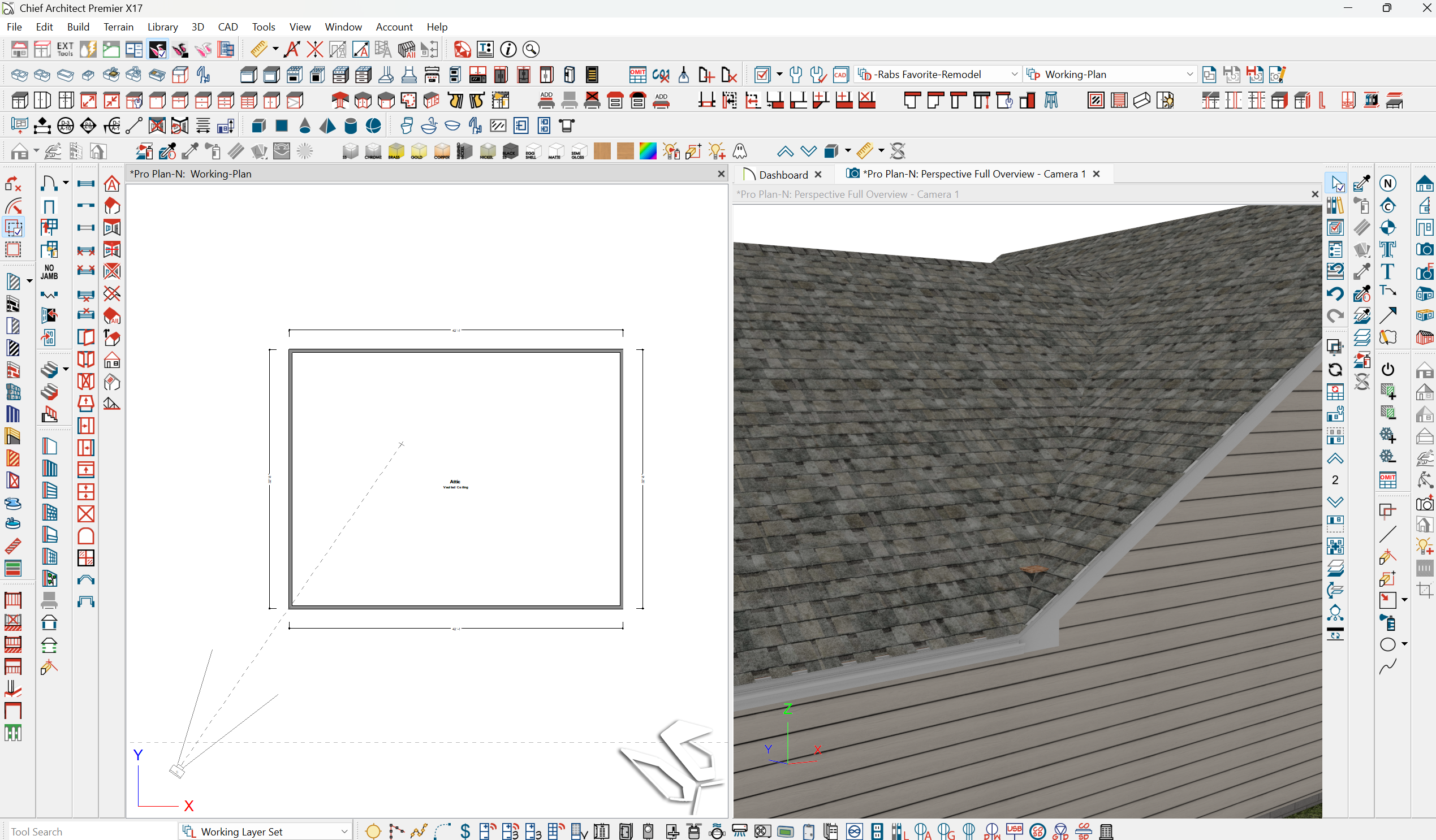Click the dollar sign icon in bottom toolbar
Viewport: 1436px width, 840px height.
(465, 832)
